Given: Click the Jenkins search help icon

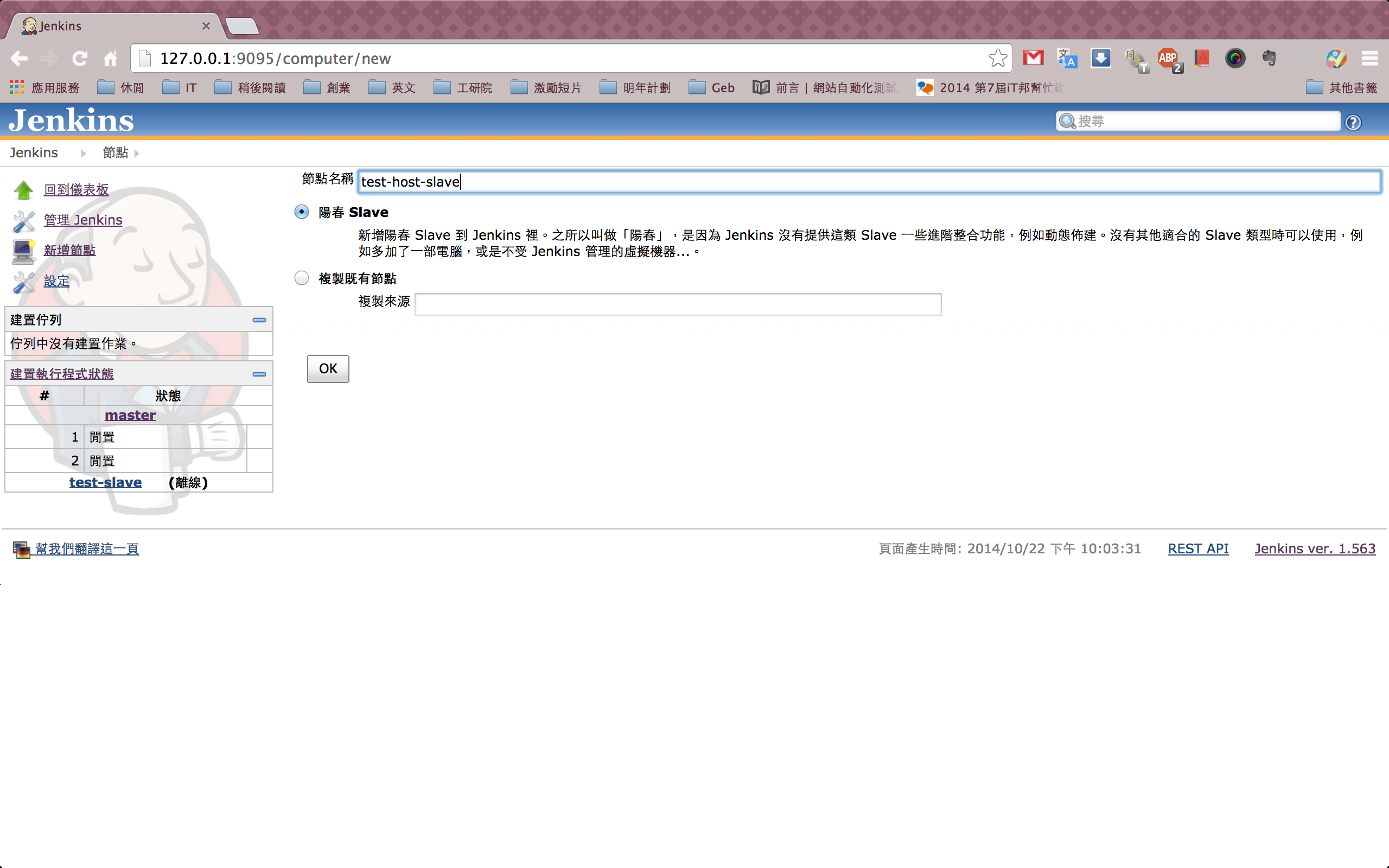Looking at the screenshot, I should [x=1353, y=122].
